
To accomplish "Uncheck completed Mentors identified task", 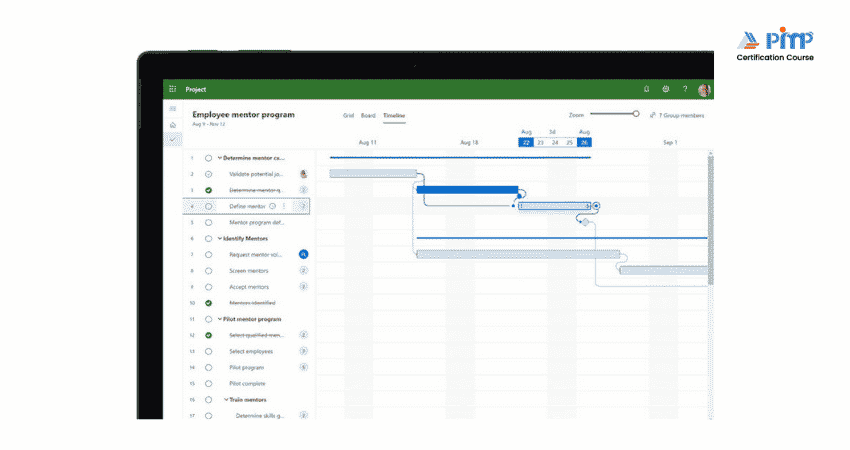I will (x=208, y=303).
